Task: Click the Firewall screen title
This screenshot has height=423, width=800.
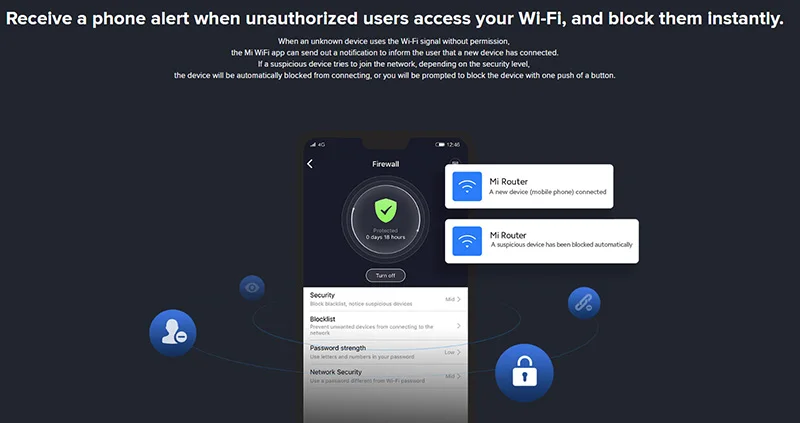Action: click(x=386, y=164)
